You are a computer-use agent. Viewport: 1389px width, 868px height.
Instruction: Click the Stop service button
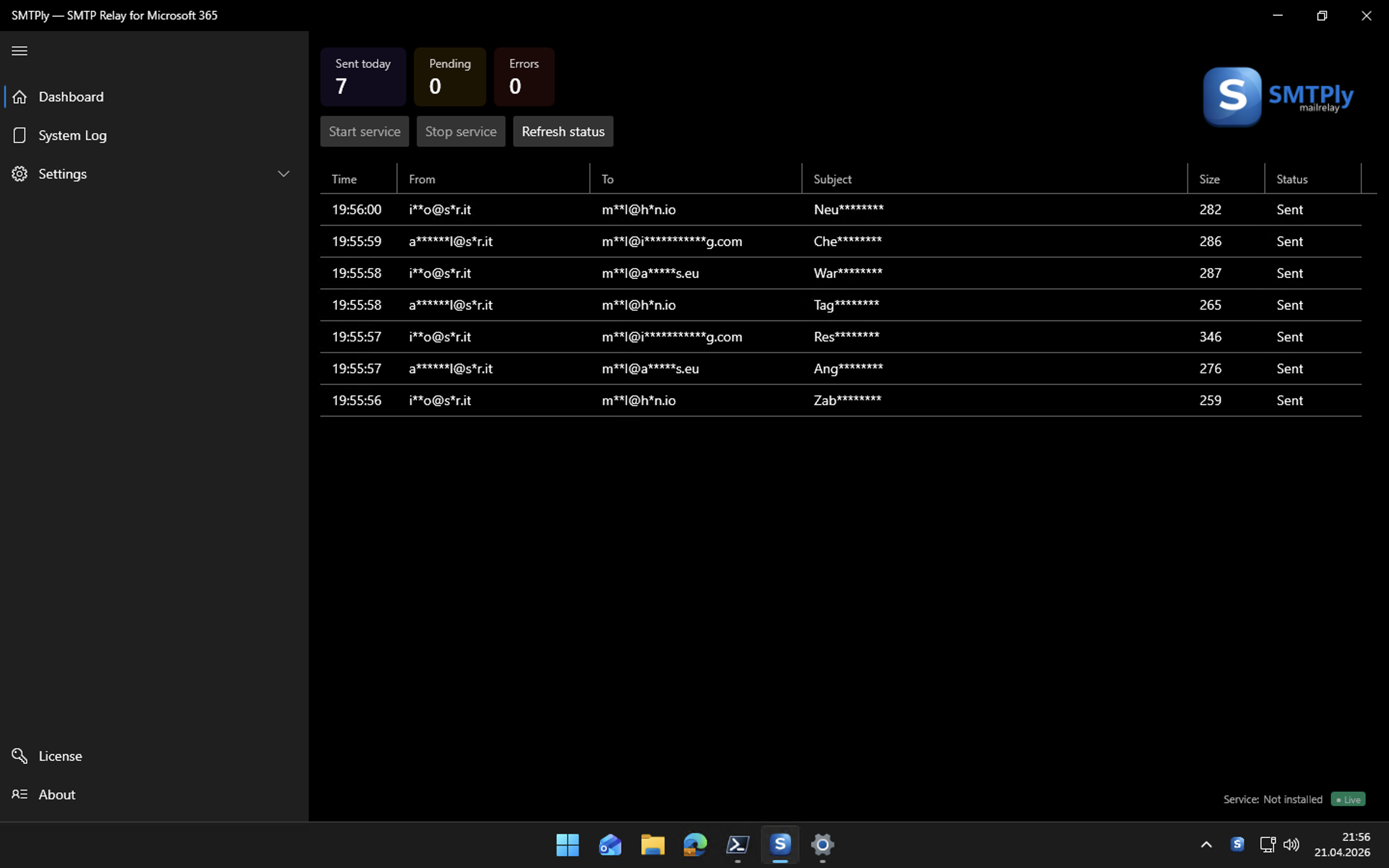pos(461,131)
